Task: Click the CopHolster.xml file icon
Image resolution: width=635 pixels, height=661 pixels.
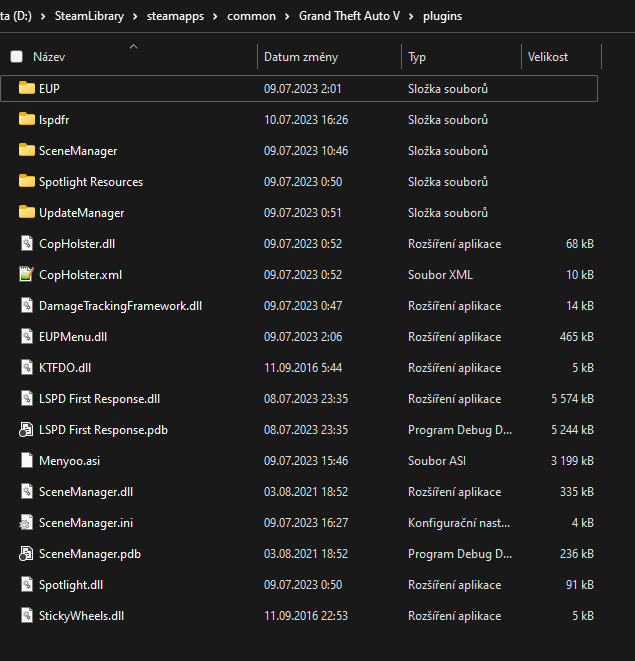Action: click(27, 274)
